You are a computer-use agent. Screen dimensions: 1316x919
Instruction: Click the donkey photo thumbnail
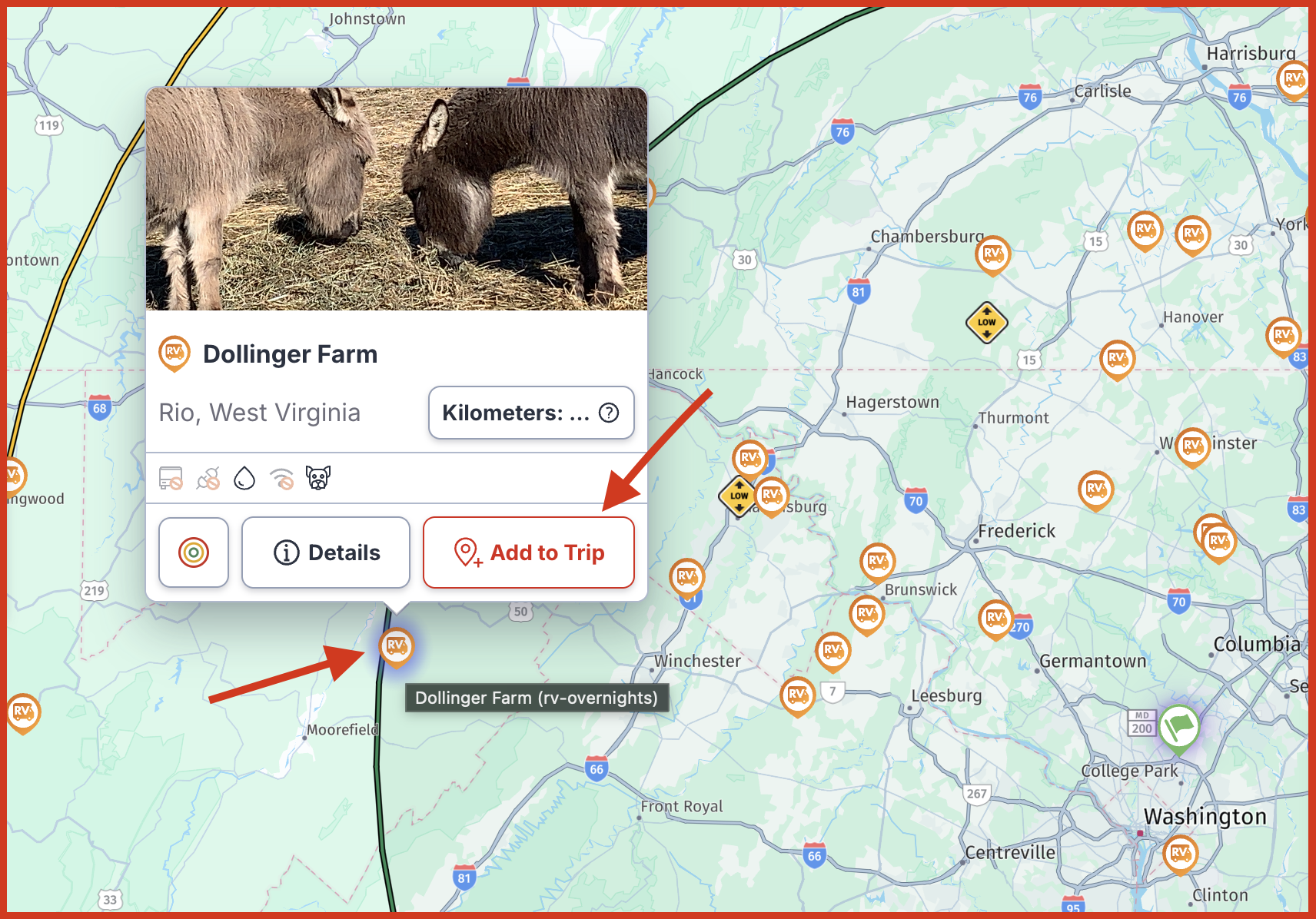click(x=397, y=199)
